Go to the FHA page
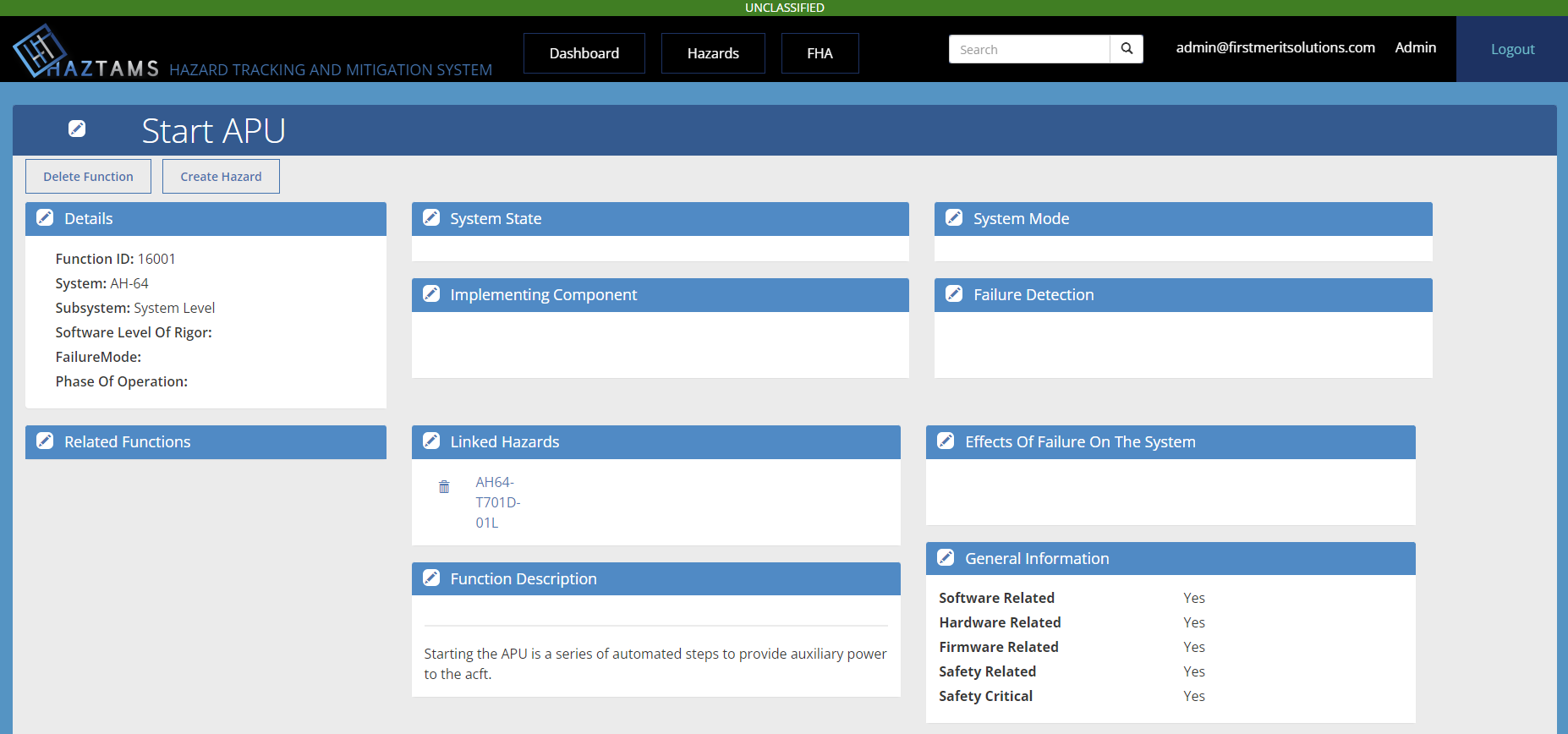This screenshot has width=1568, height=734. click(820, 53)
